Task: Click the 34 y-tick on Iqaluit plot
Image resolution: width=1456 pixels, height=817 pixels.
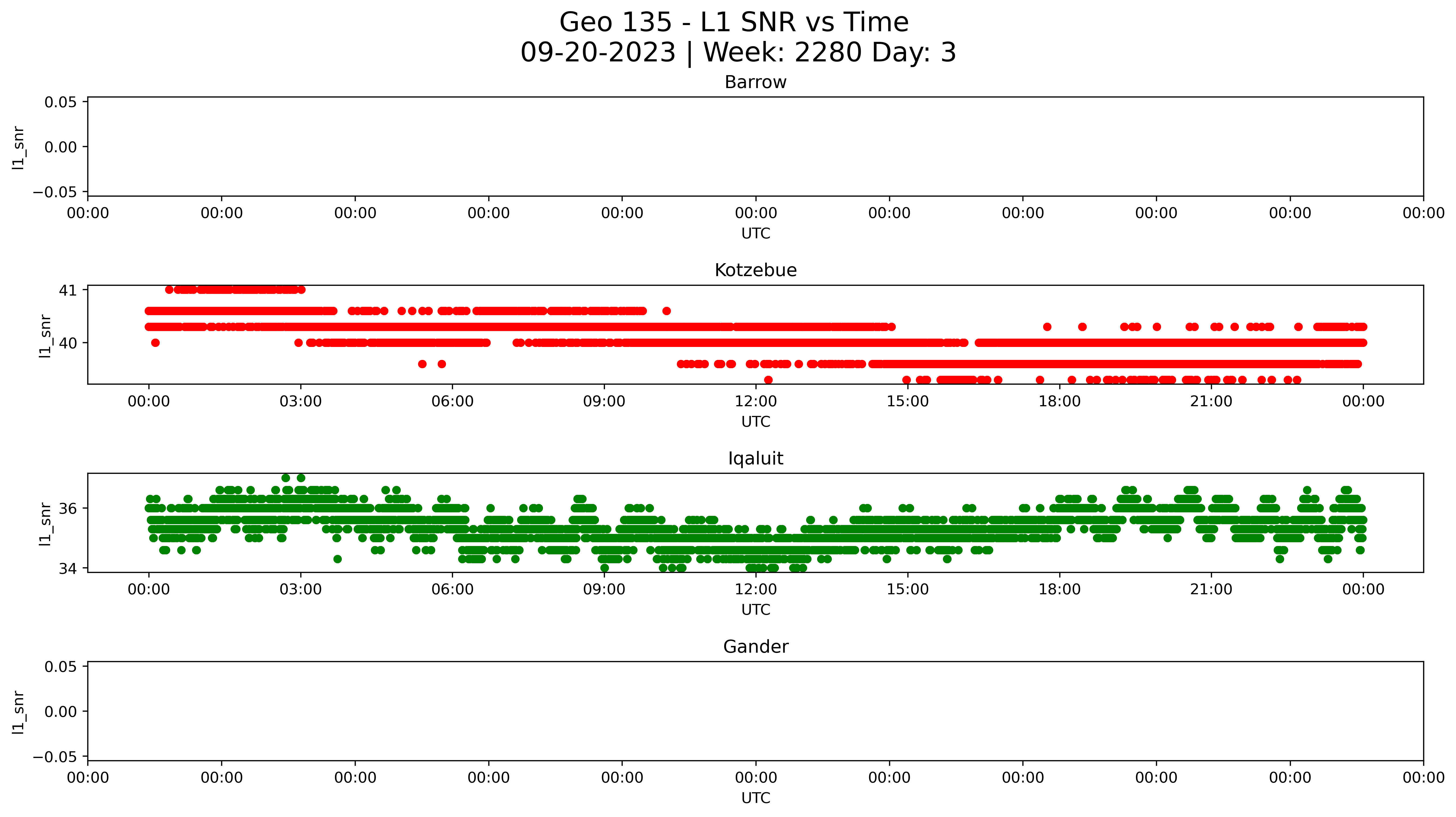Action: coord(68,568)
